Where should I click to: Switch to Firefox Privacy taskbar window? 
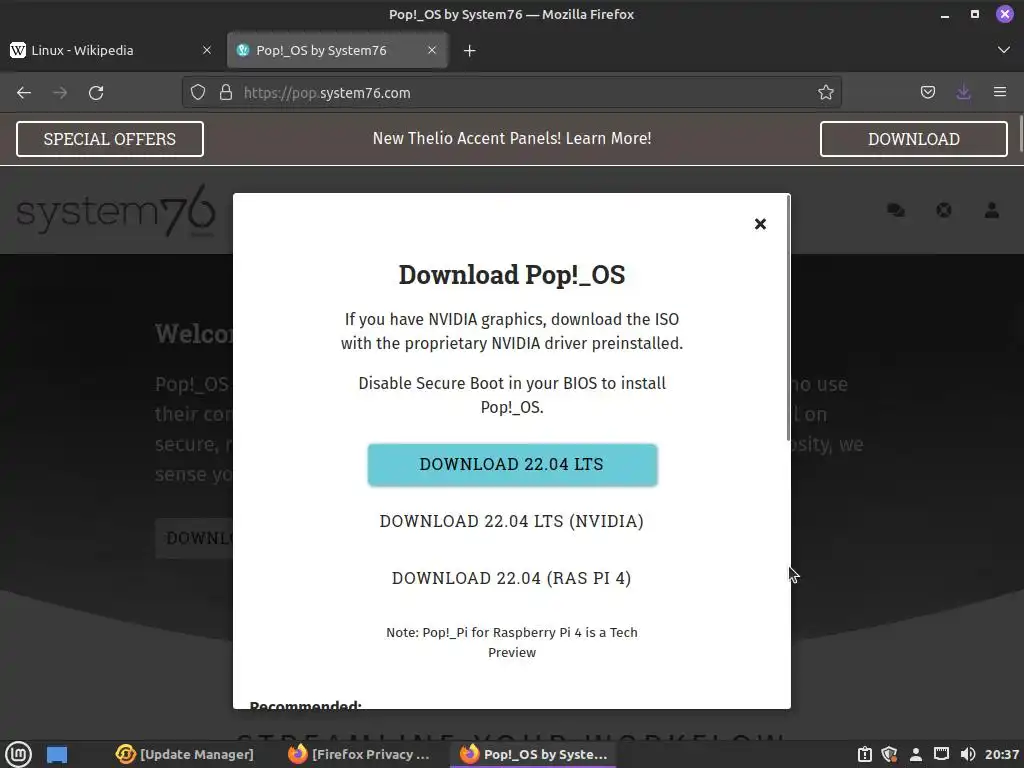coord(359,754)
